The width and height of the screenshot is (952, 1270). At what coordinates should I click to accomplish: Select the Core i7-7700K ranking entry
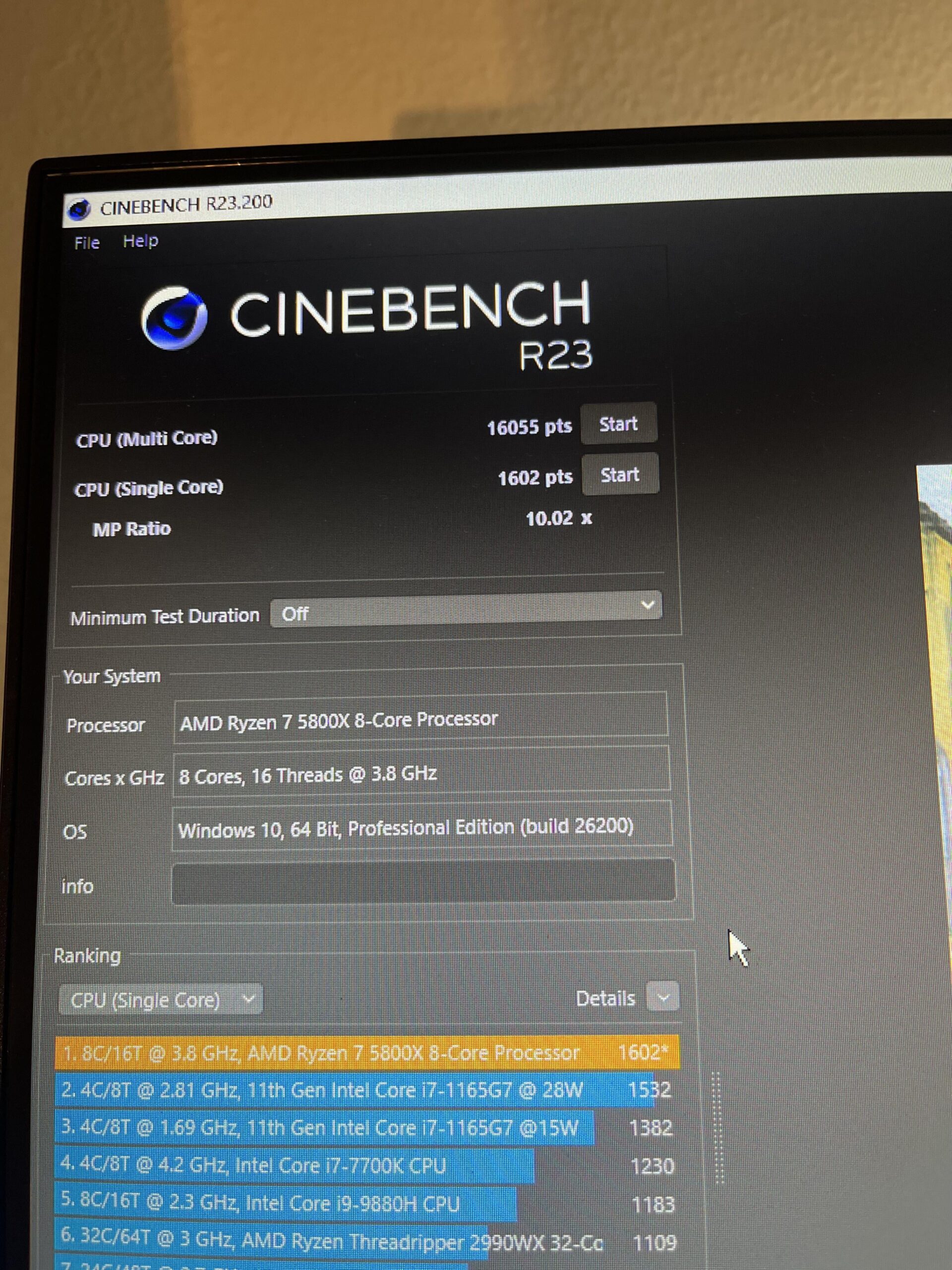click(x=366, y=1165)
